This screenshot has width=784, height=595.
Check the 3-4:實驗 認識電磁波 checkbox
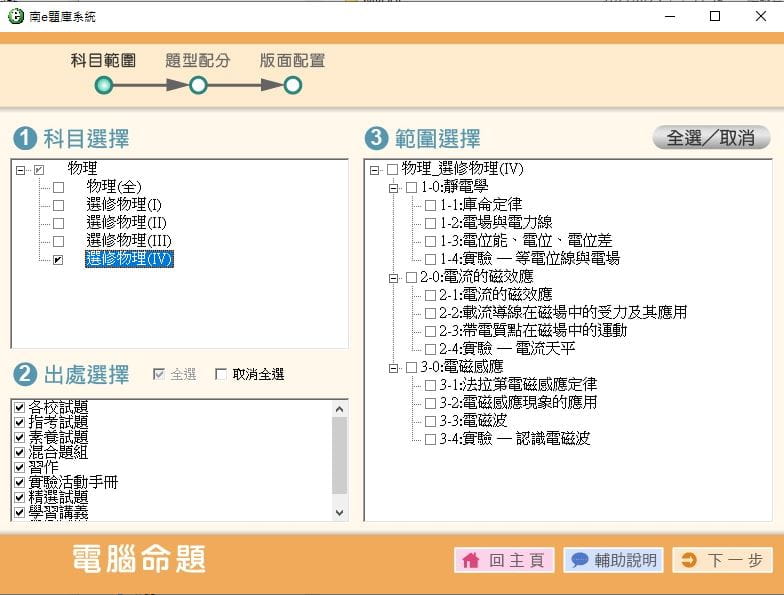[430, 440]
